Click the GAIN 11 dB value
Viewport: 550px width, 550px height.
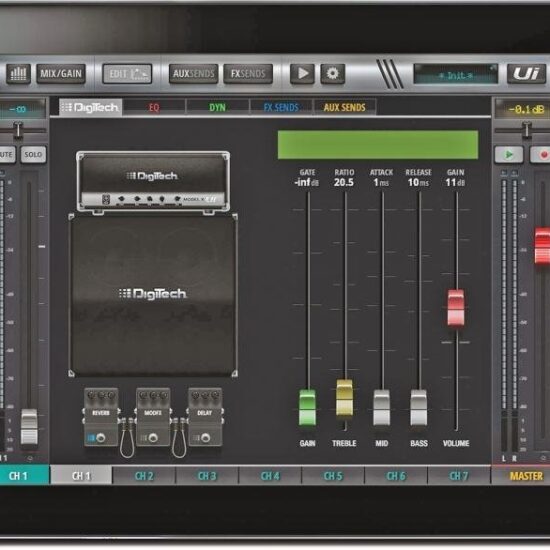click(x=455, y=182)
